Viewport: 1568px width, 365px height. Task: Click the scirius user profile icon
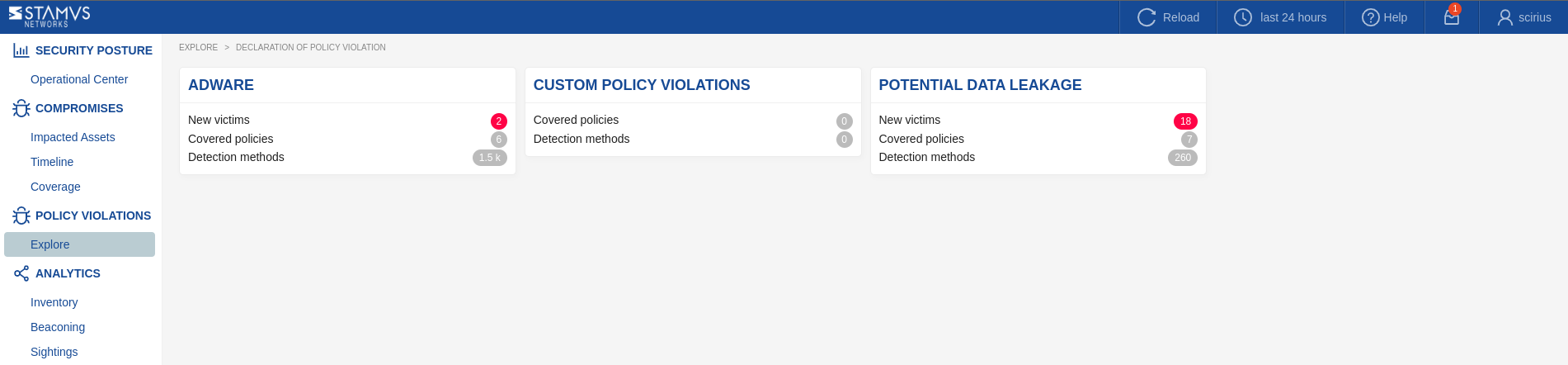click(1504, 17)
